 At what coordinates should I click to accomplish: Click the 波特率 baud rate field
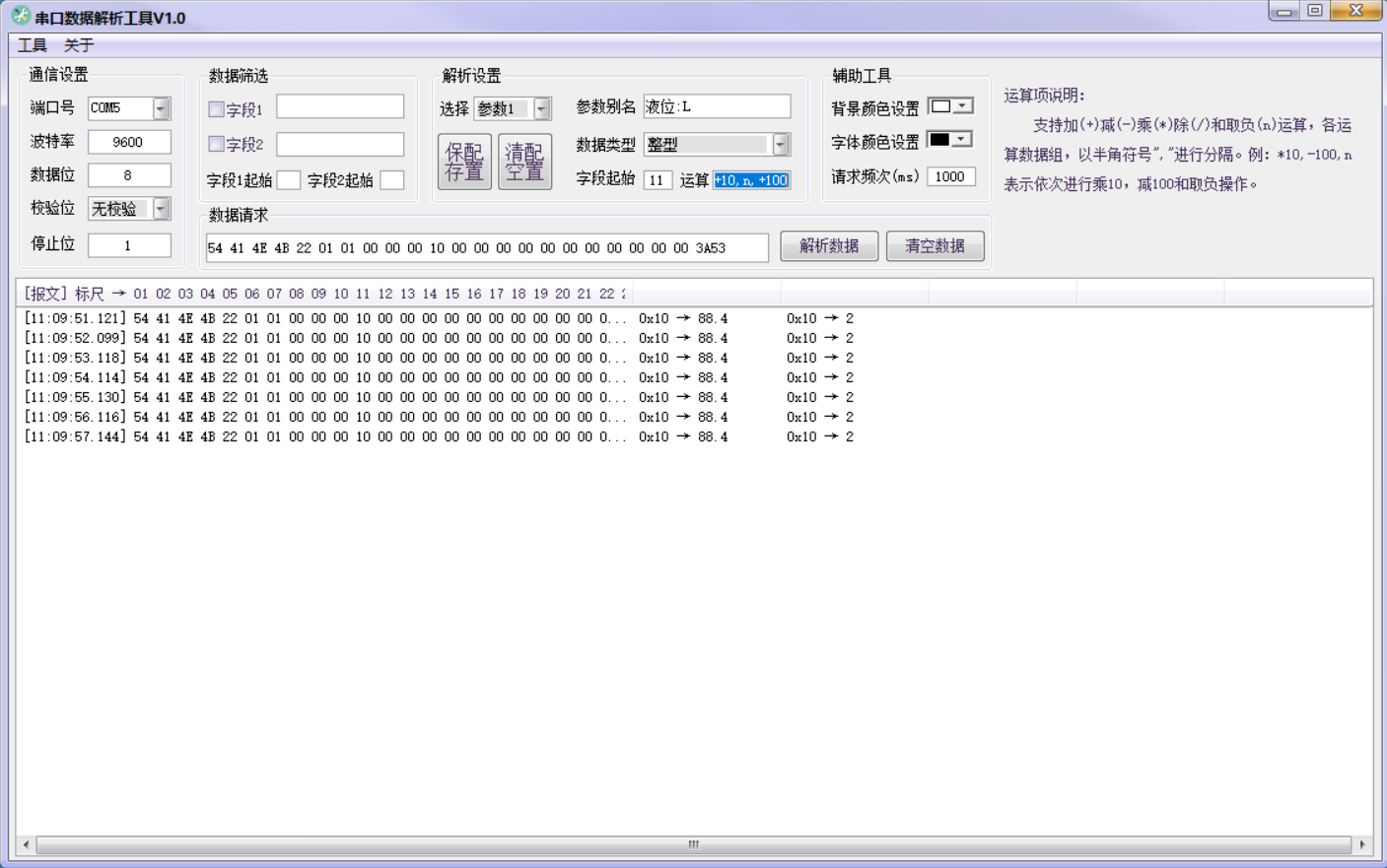pos(129,142)
